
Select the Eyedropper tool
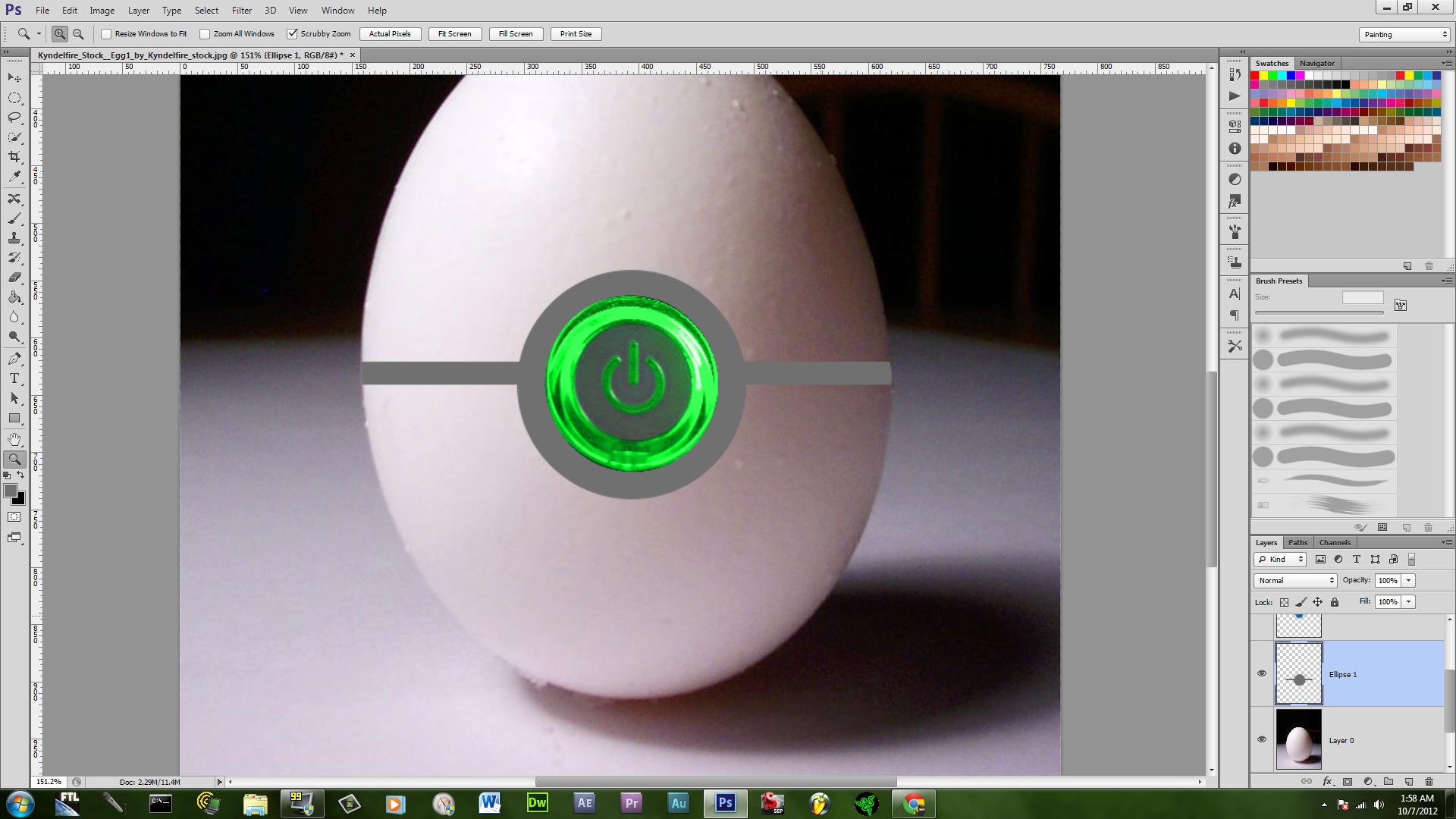pos(14,177)
